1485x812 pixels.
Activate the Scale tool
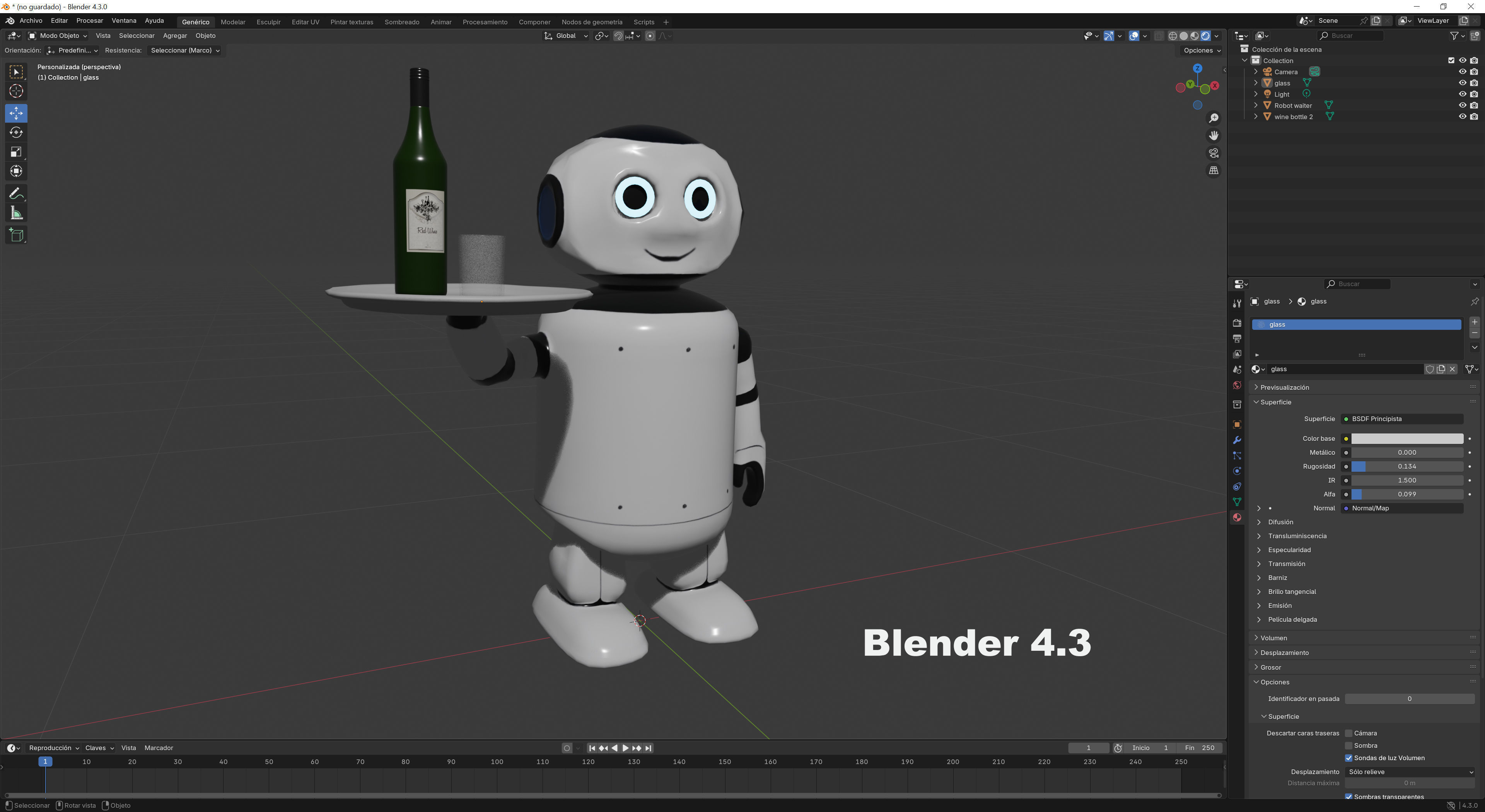coord(16,152)
